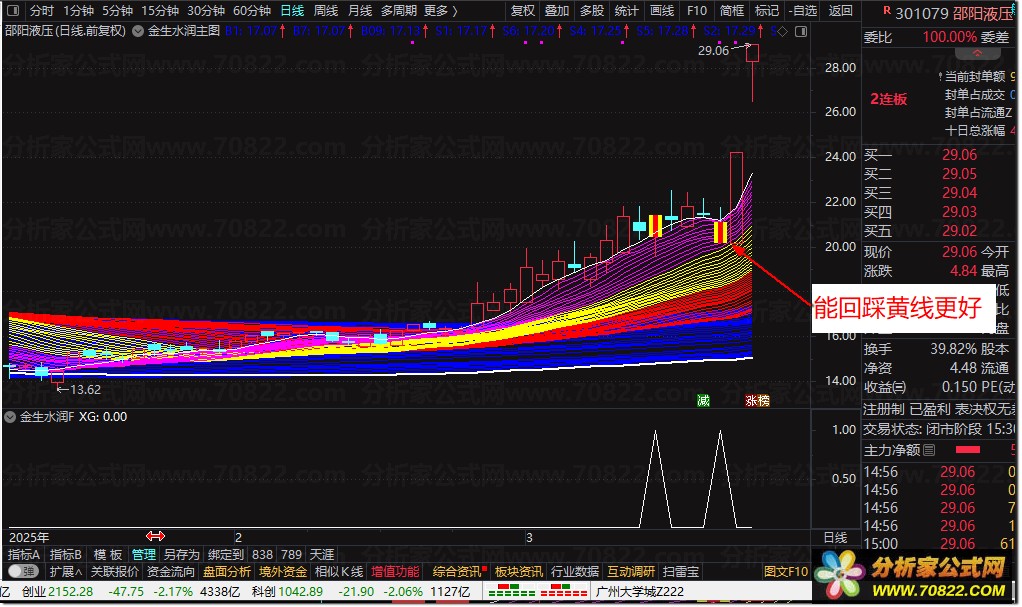
Task: Click the R margin-trading icon beside 301079
Action: click(x=887, y=10)
